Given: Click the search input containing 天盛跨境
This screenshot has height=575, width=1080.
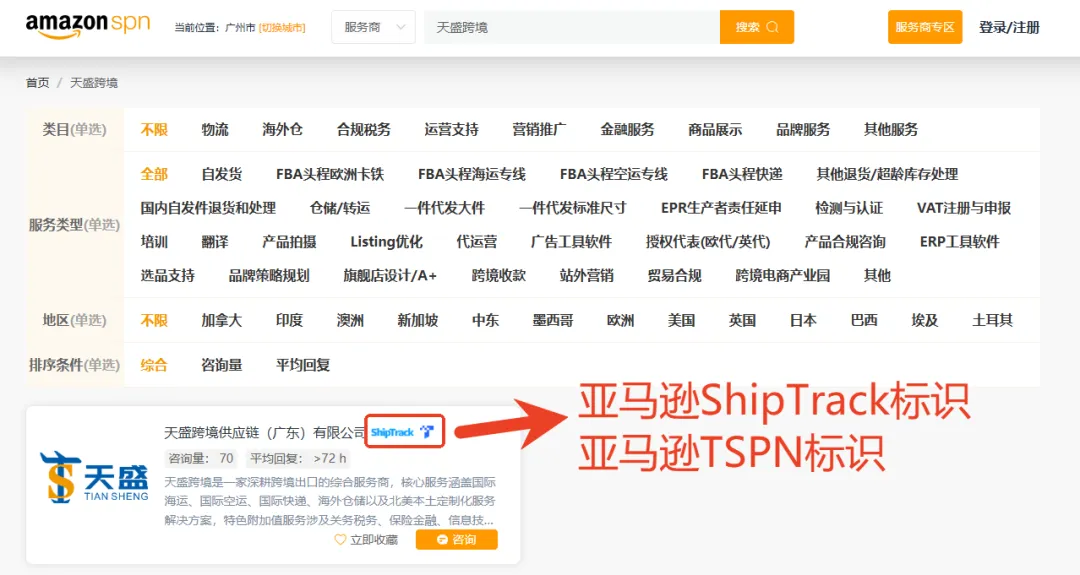Looking at the screenshot, I should pyautogui.click(x=572, y=27).
